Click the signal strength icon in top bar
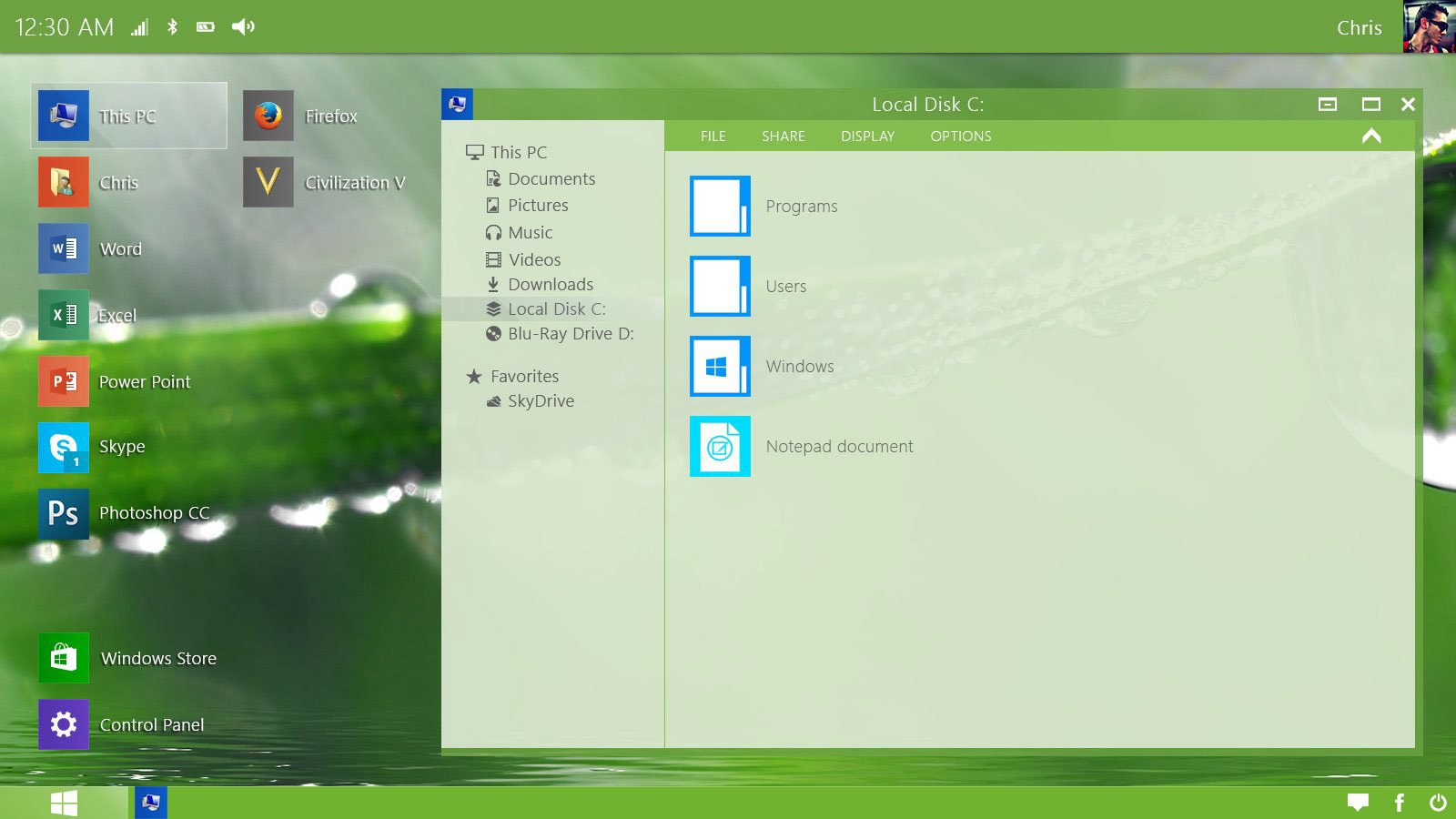The height and width of the screenshot is (819, 1456). [139, 27]
